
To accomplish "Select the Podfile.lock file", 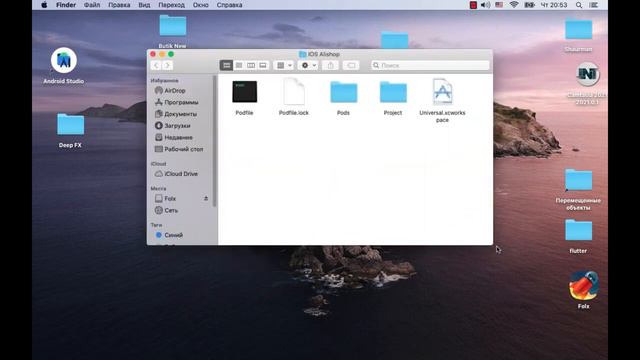I will pos(294,92).
